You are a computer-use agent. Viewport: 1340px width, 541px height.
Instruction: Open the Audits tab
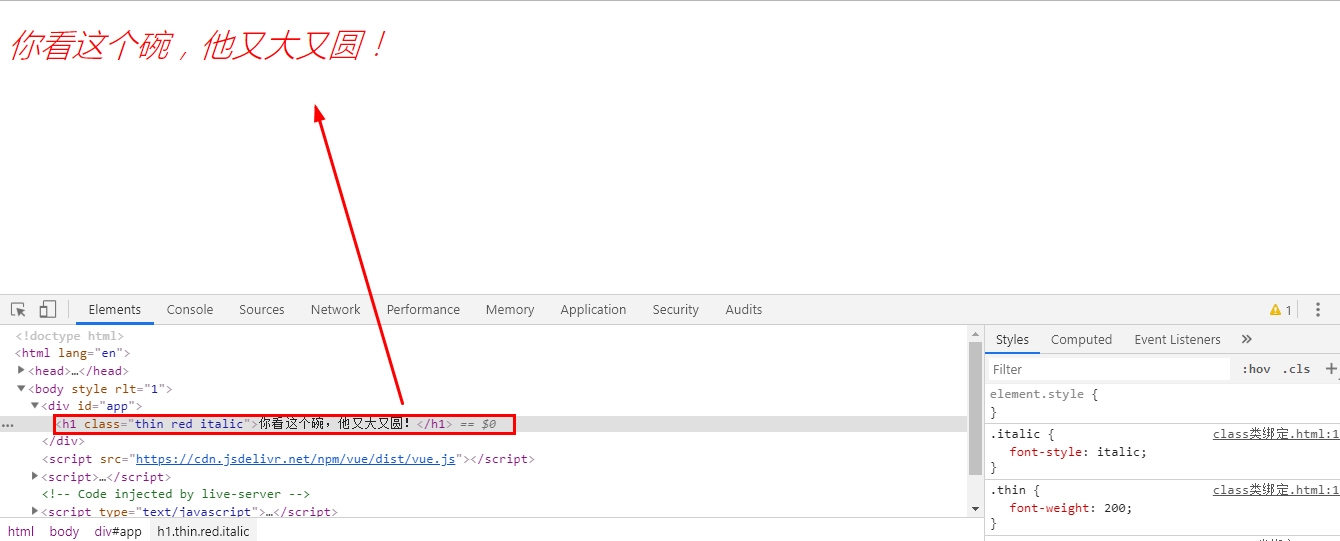click(x=744, y=310)
